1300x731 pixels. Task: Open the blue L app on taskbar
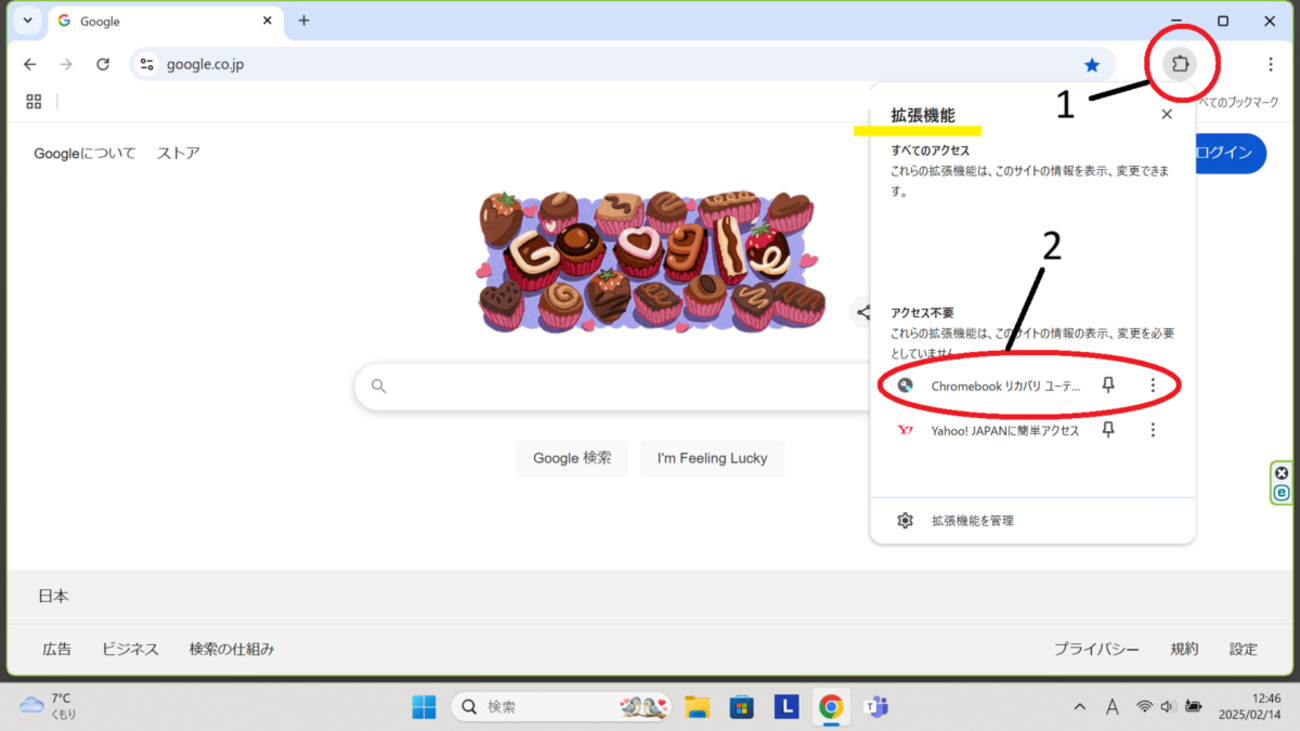tap(786, 707)
